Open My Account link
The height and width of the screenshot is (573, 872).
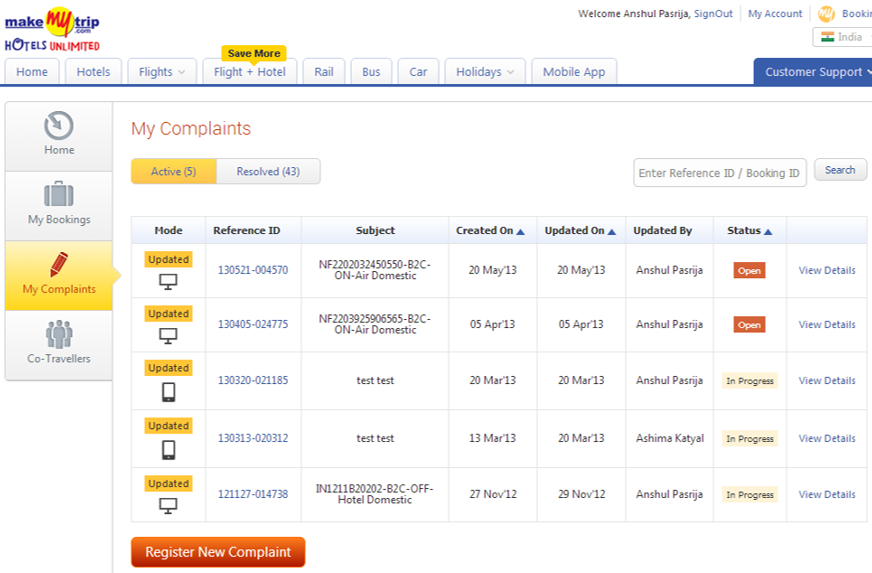[775, 13]
